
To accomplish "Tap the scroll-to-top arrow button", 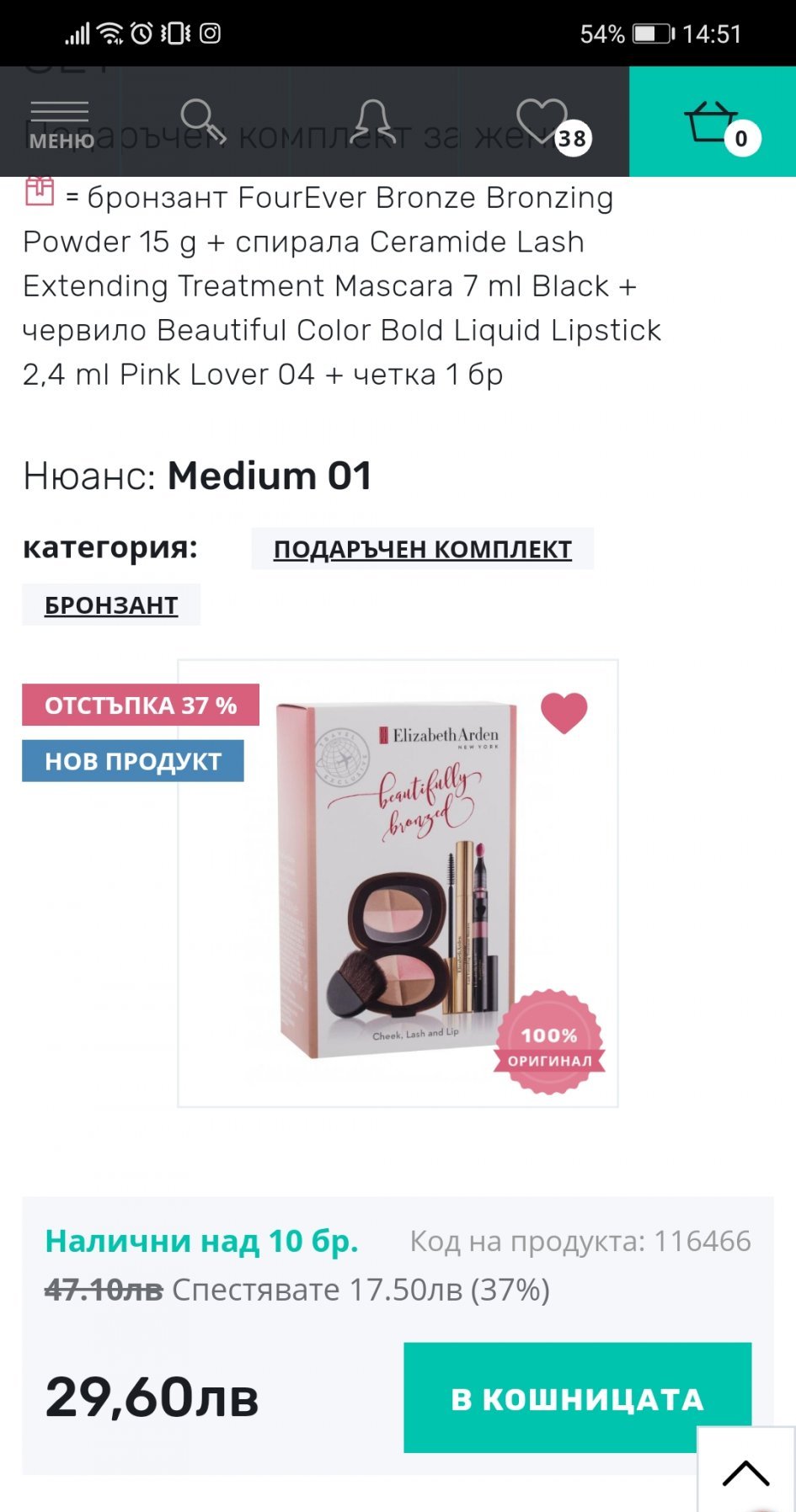I will pos(746,1470).
